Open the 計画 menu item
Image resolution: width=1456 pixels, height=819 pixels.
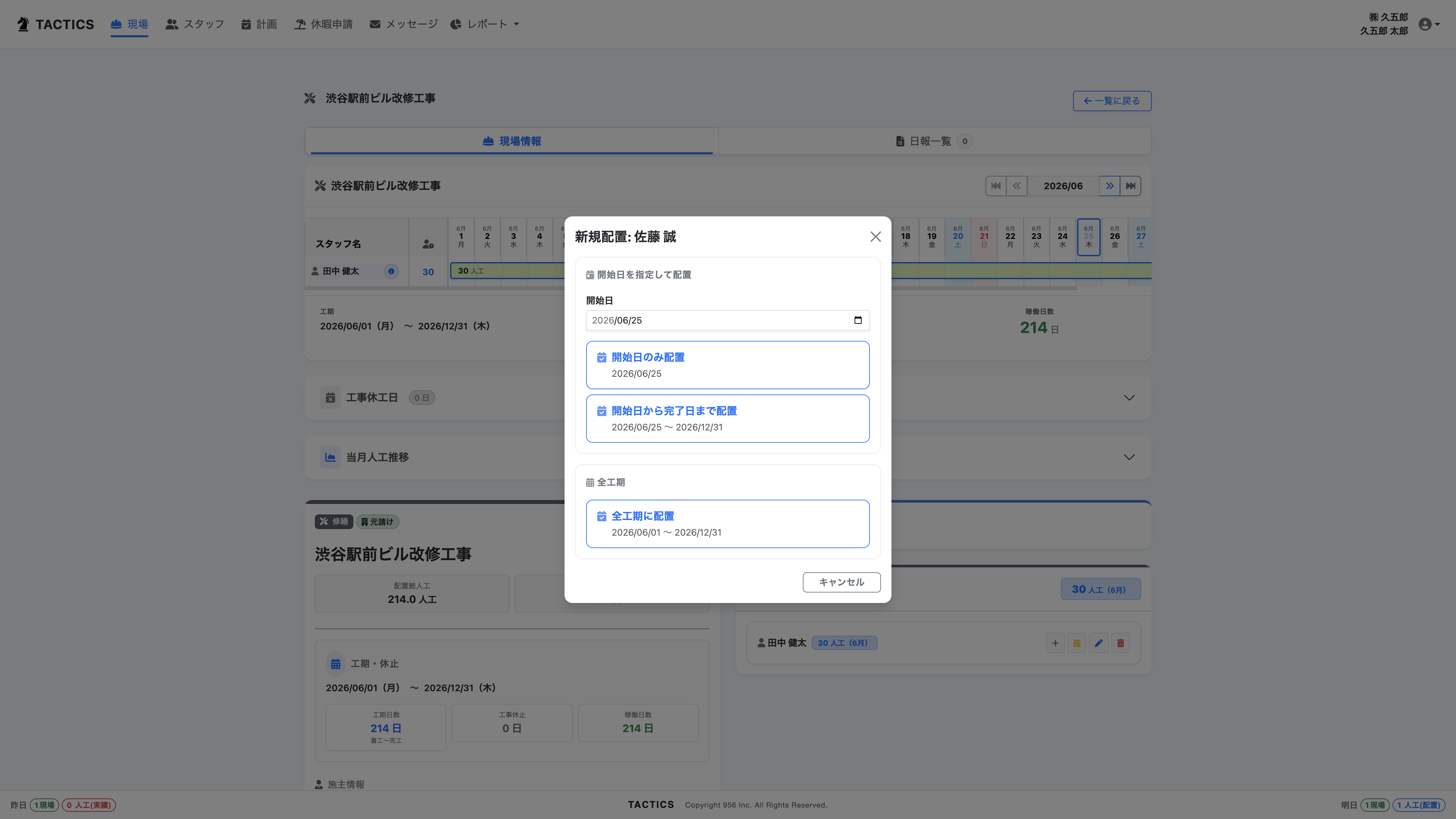[x=259, y=24]
